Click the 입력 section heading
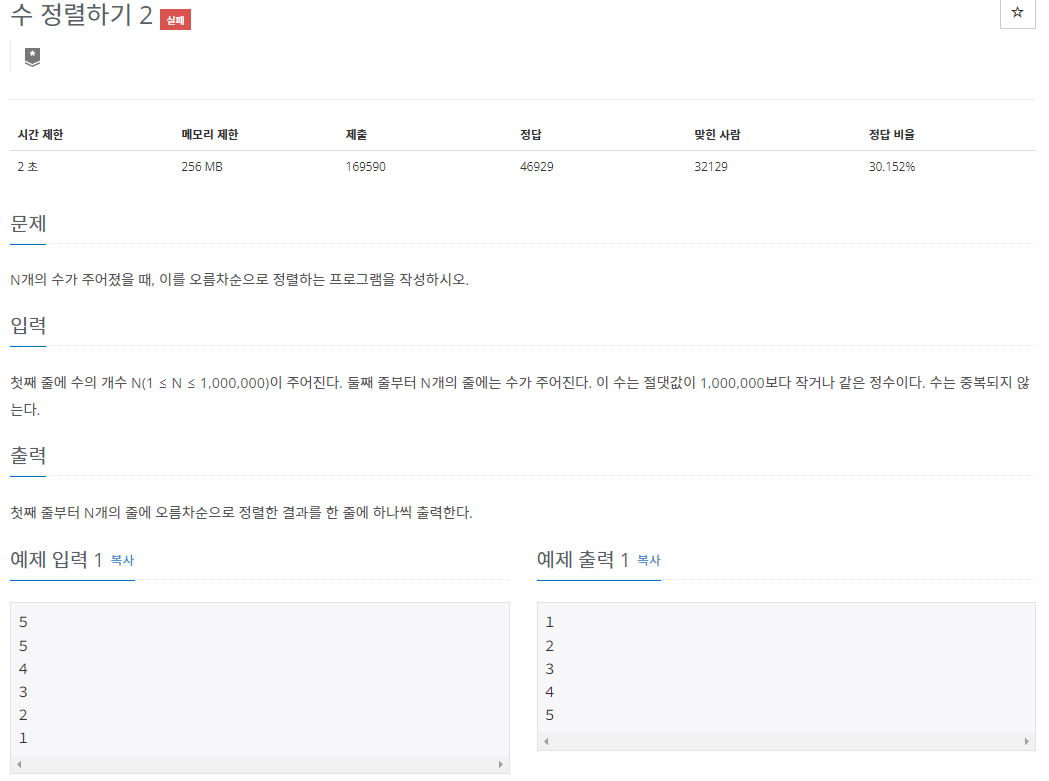This screenshot has height=781, width=1049. point(28,325)
